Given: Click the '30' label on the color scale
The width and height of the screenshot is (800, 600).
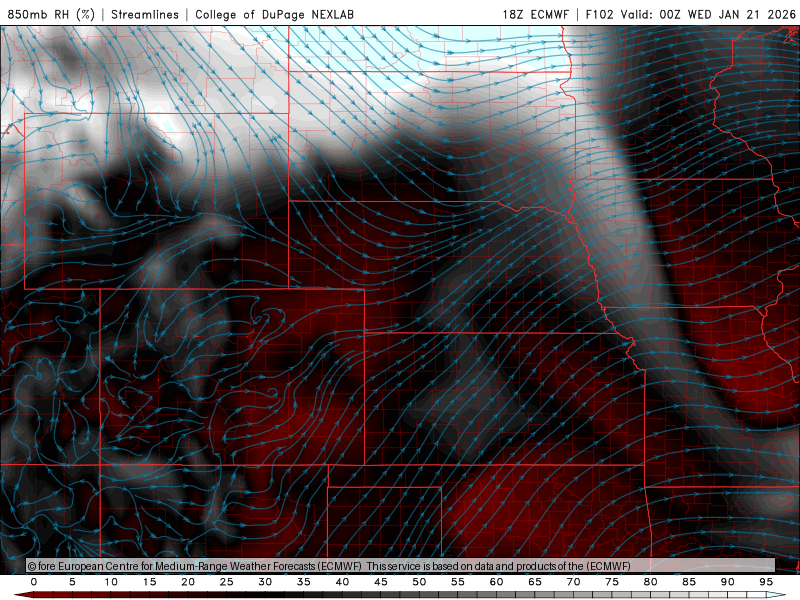Looking at the screenshot, I should (x=265, y=582).
